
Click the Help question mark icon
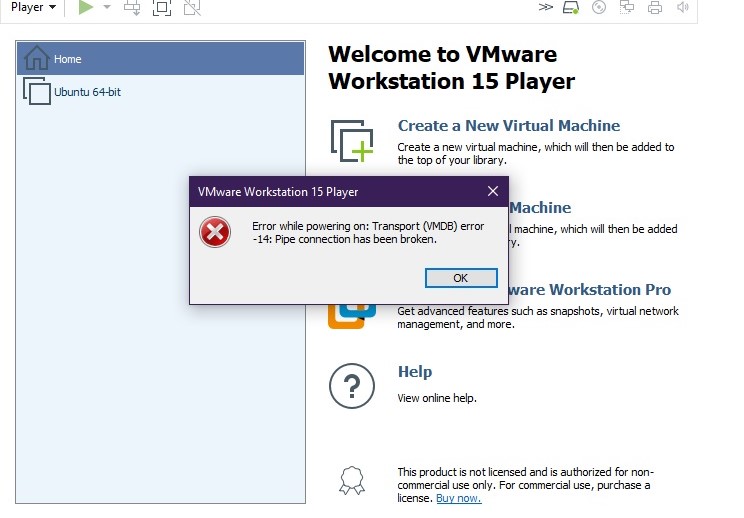click(x=352, y=386)
